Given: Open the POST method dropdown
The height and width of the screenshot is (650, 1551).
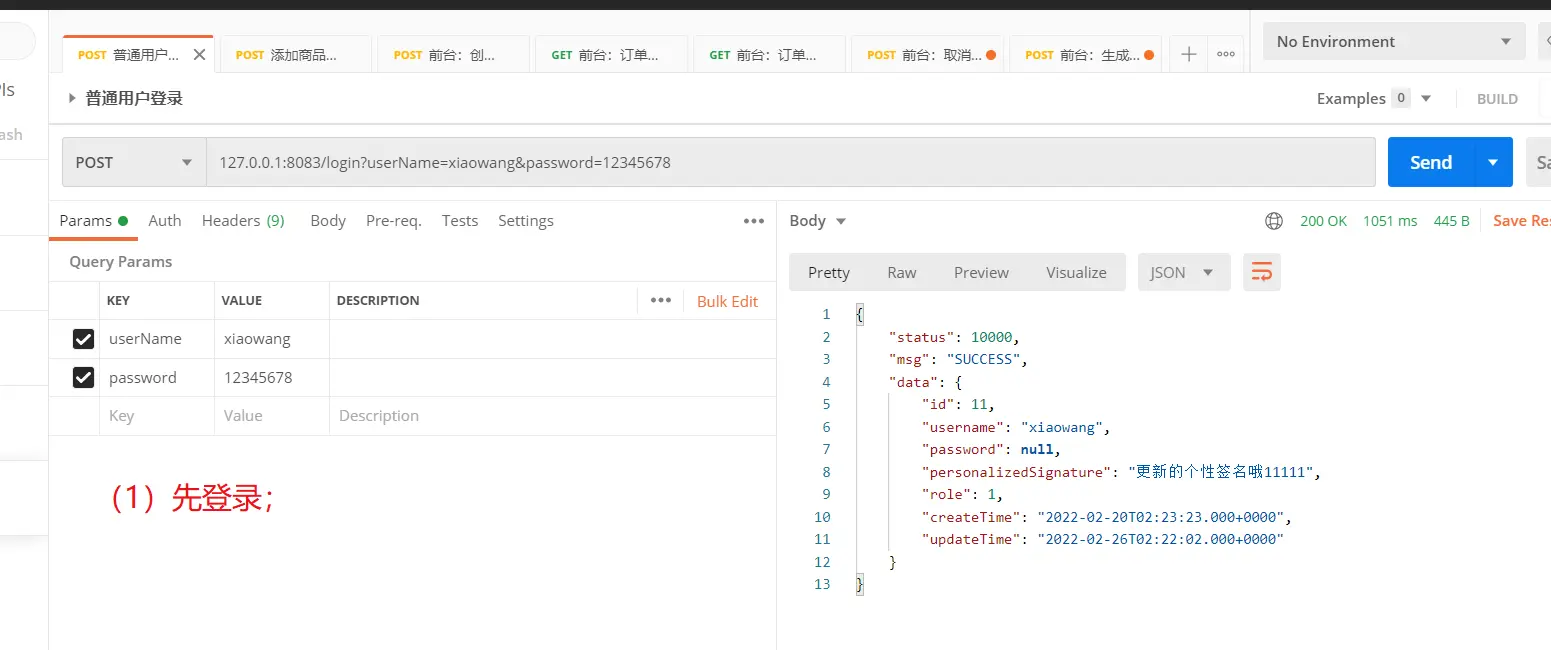Looking at the screenshot, I should click(x=134, y=162).
